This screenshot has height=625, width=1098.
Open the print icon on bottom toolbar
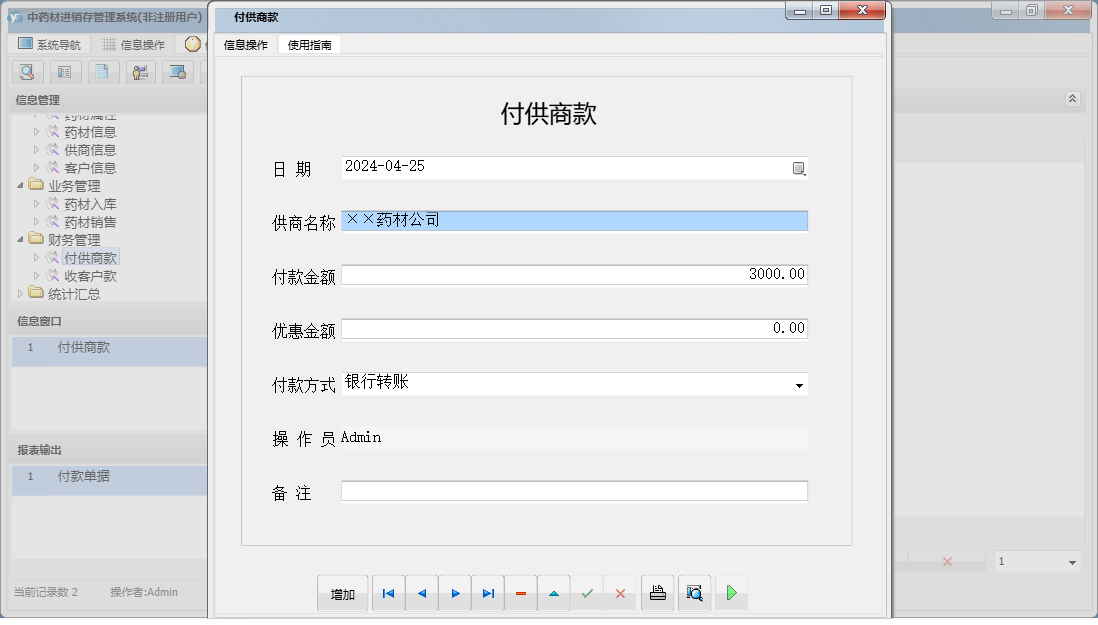657,592
